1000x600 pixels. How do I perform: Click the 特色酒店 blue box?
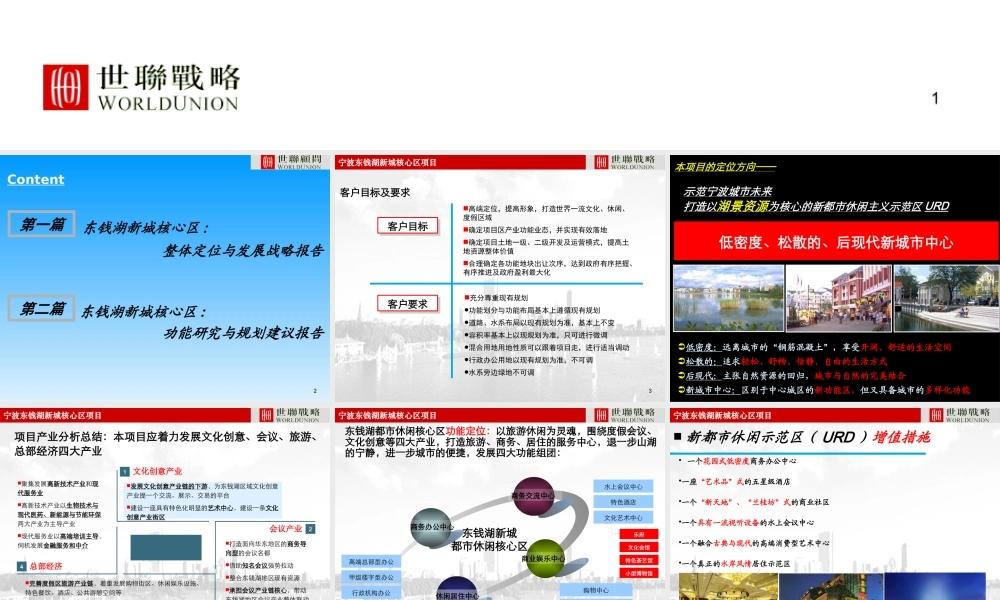pyautogui.click(x=623, y=502)
